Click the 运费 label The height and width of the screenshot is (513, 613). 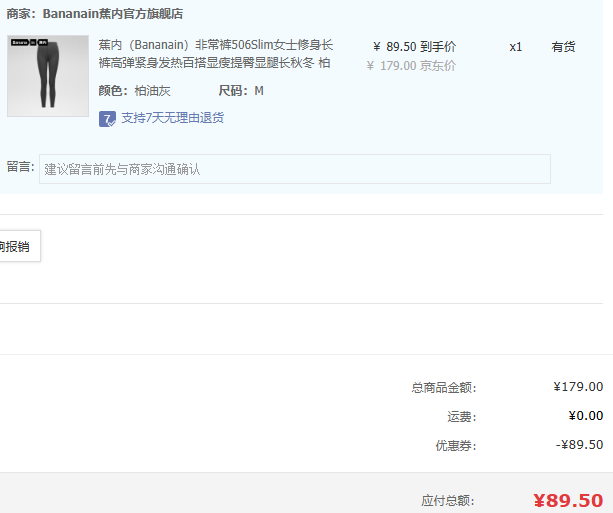click(x=462, y=416)
